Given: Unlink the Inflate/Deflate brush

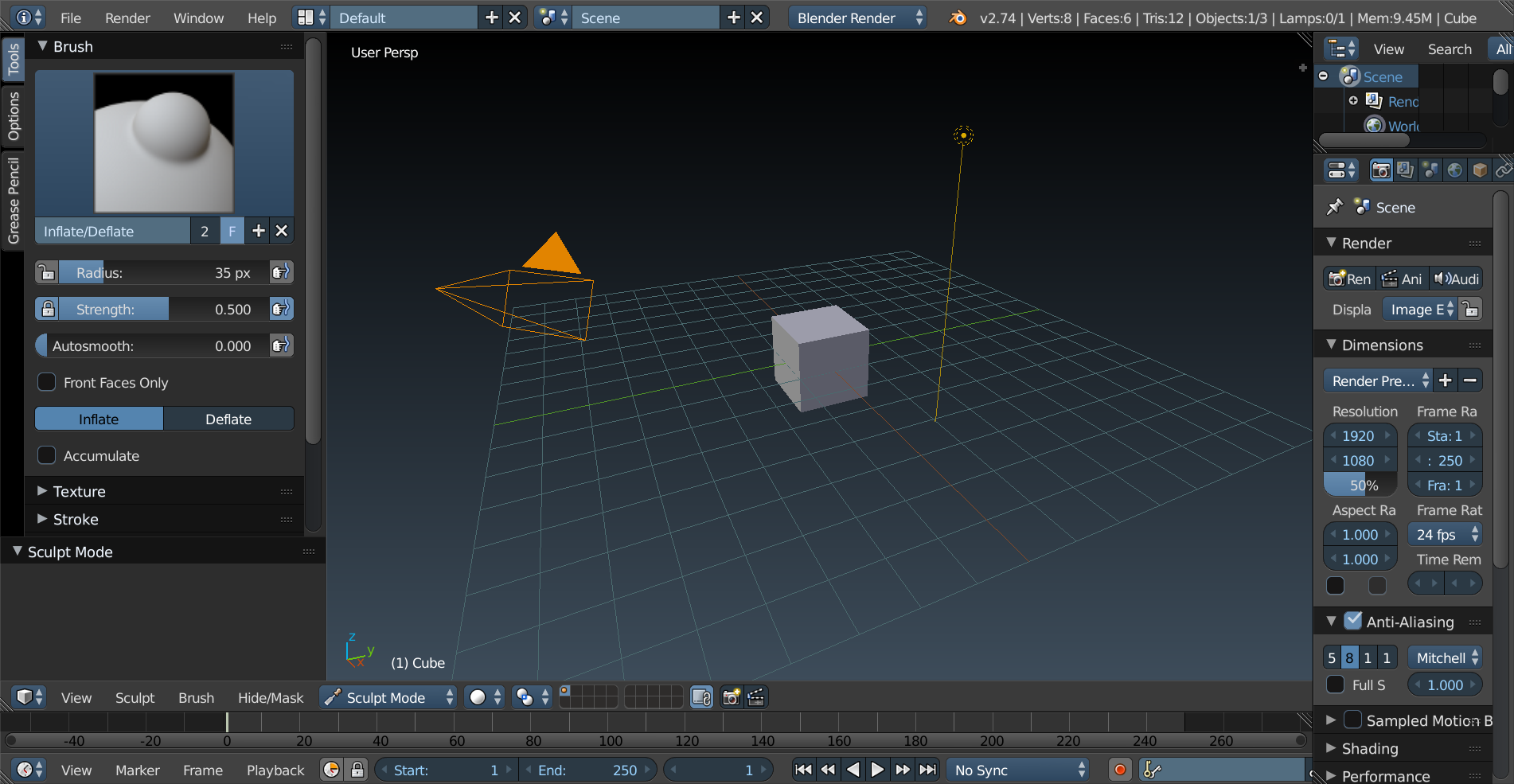Looking at the screenshot, I should pos(281,231).
